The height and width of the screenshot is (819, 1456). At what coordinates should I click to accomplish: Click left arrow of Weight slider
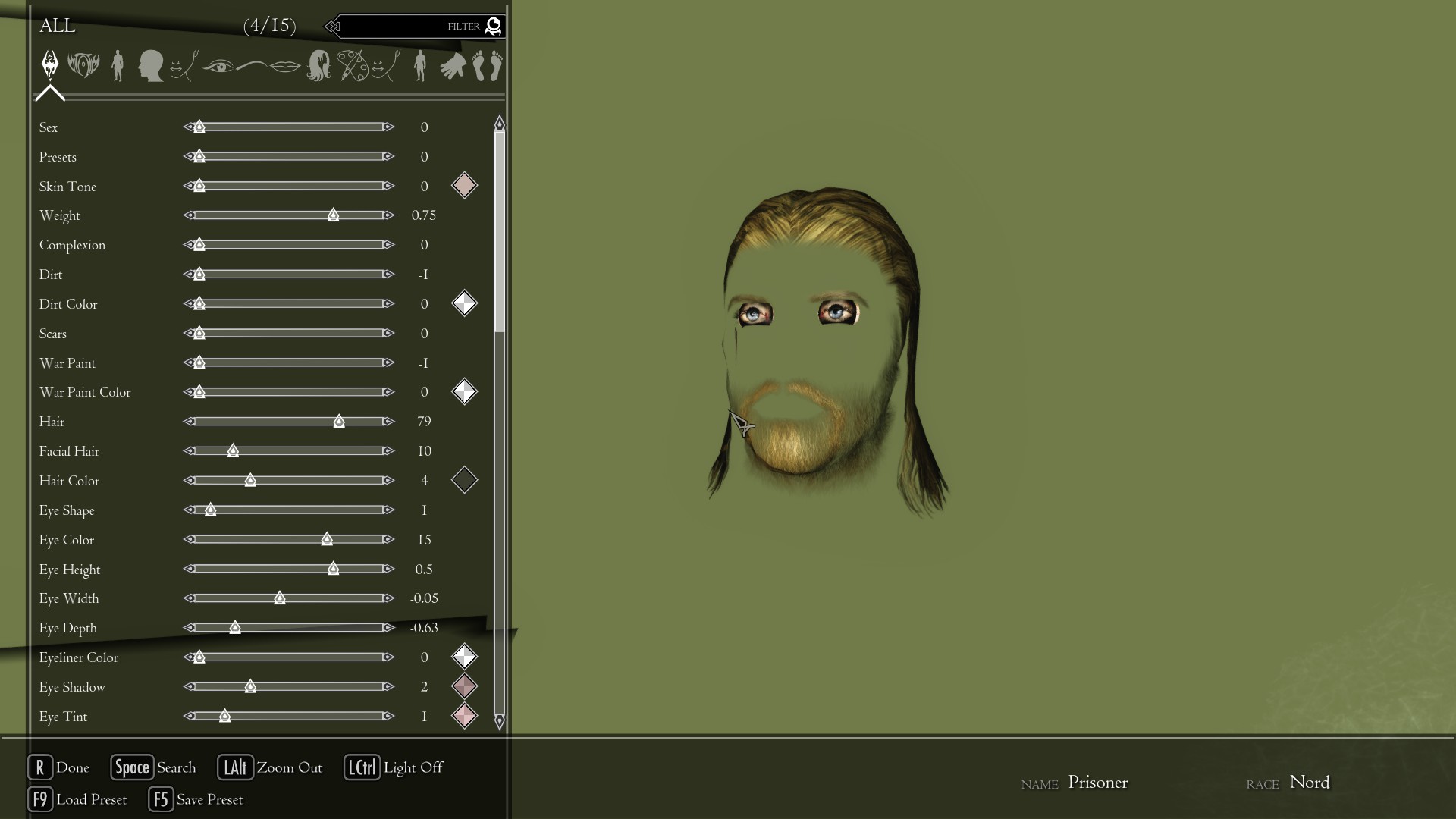click(x=189, y=215)
